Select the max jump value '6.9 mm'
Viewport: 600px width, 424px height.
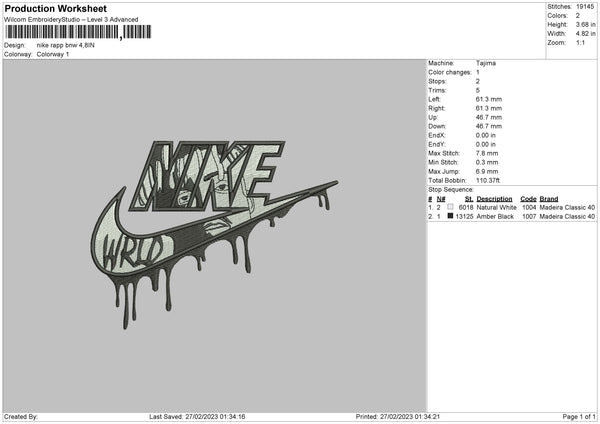pyautogui.click(x=487, y=172)
